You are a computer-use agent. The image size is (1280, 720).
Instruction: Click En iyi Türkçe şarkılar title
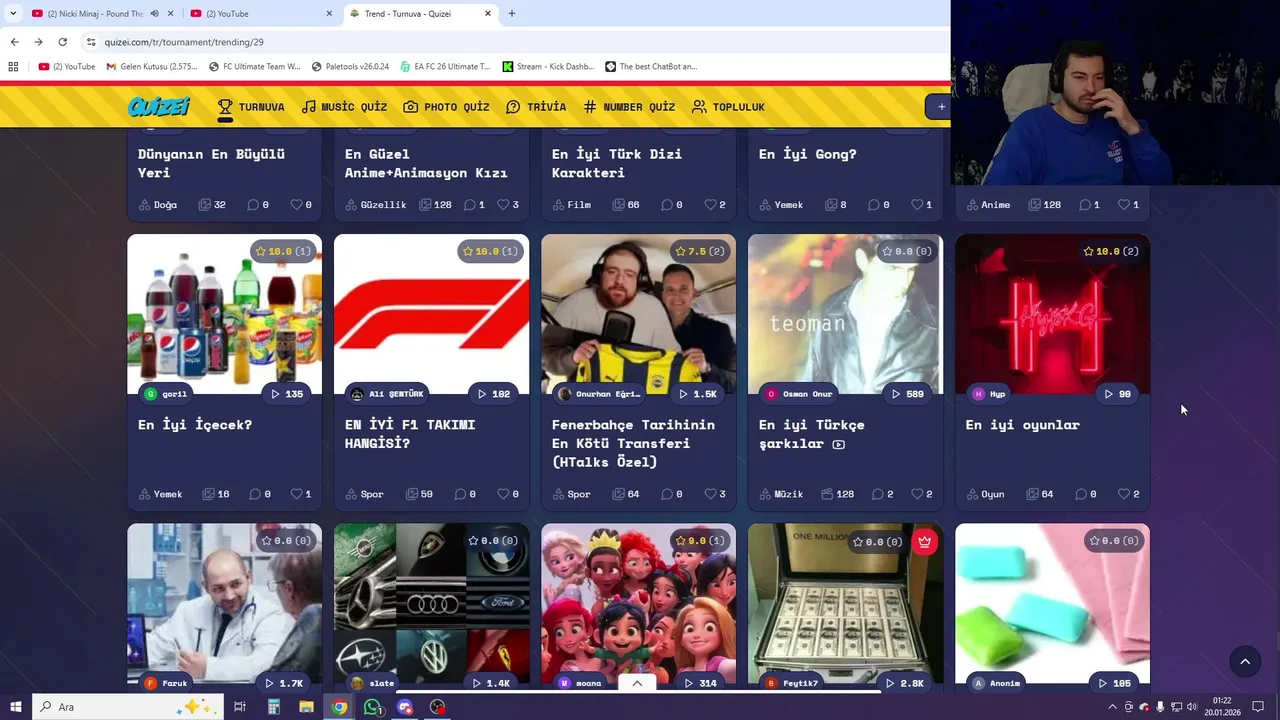coord(811,434)
